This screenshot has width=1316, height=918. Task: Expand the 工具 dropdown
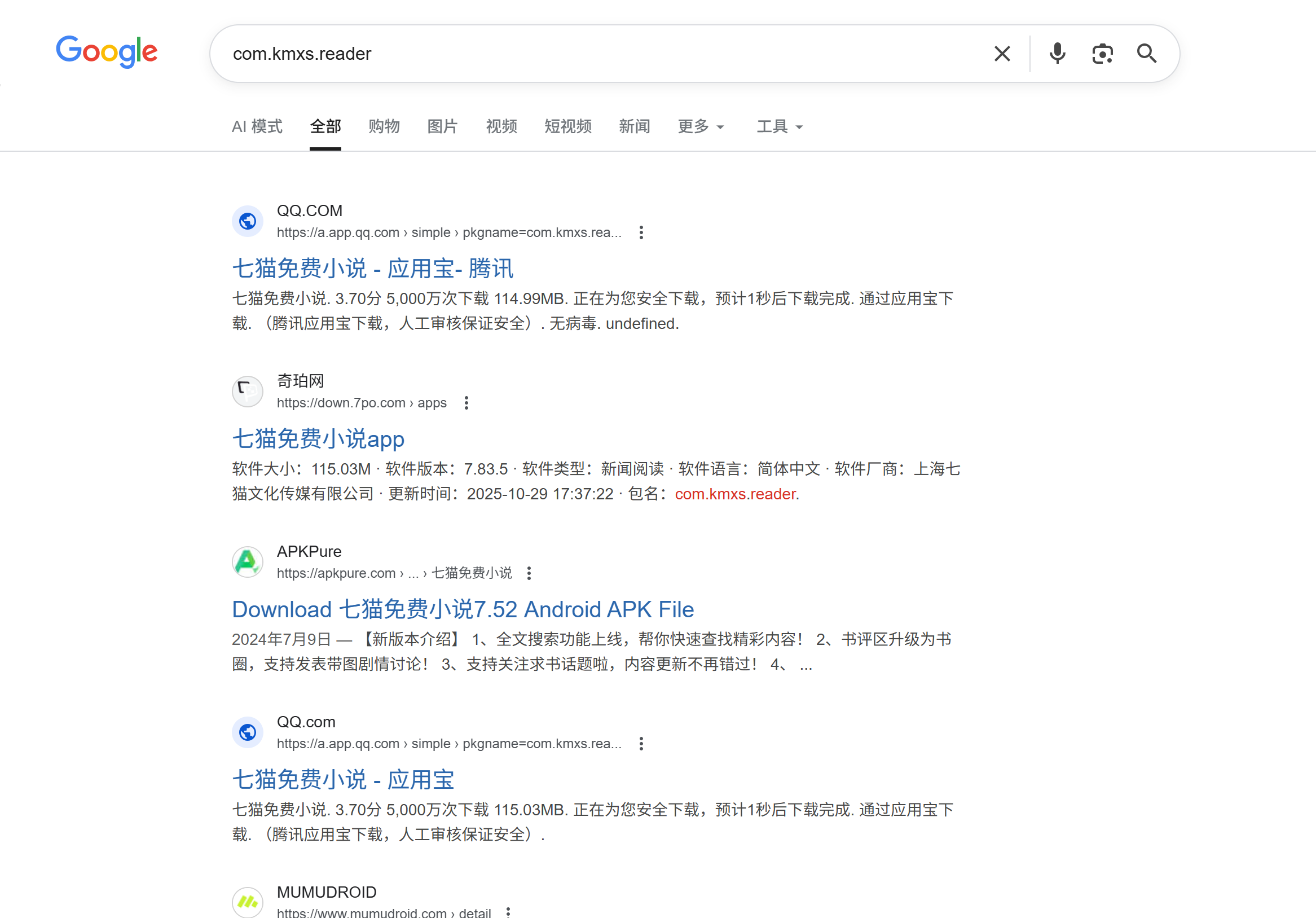[779, 126]
